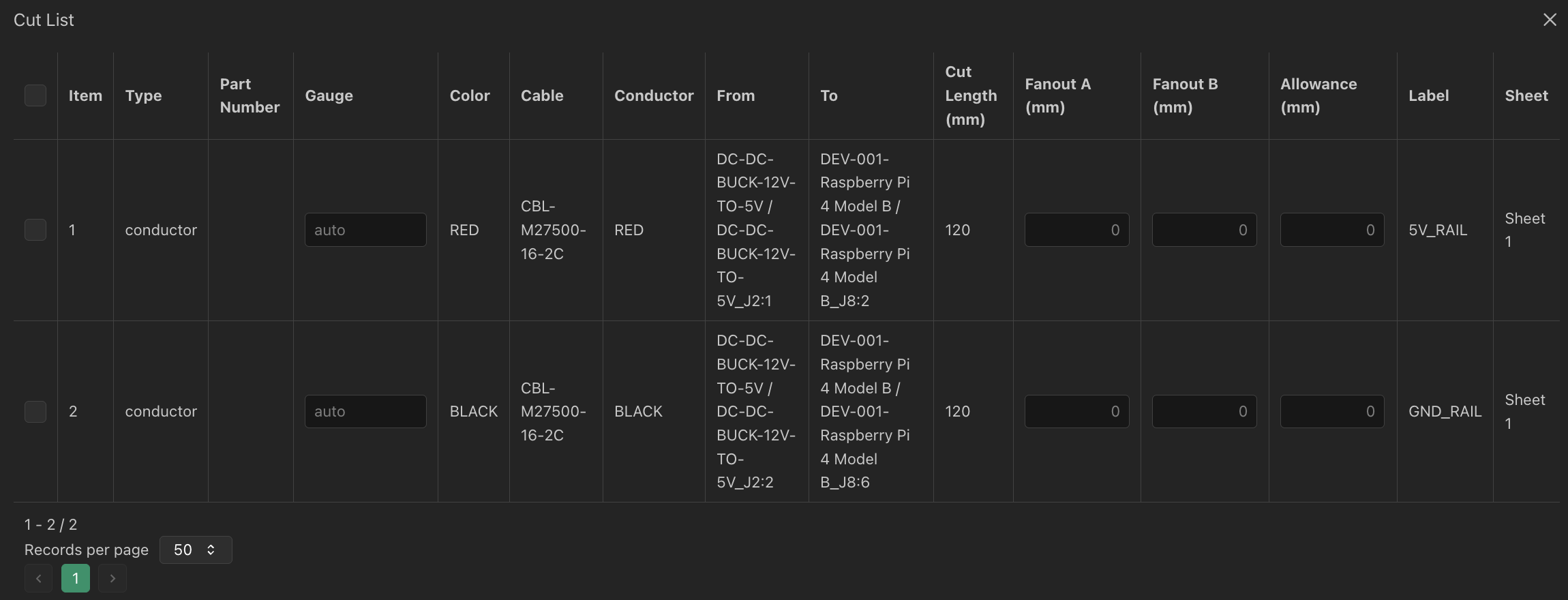Screen dimensions: 1568x600
Task: Toggle the select-all checkbox in header
Action: click(35, 95)
